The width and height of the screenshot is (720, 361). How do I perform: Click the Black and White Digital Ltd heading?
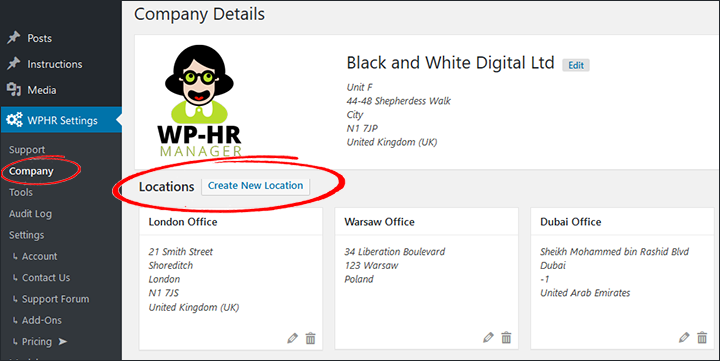tap(450, 63)
